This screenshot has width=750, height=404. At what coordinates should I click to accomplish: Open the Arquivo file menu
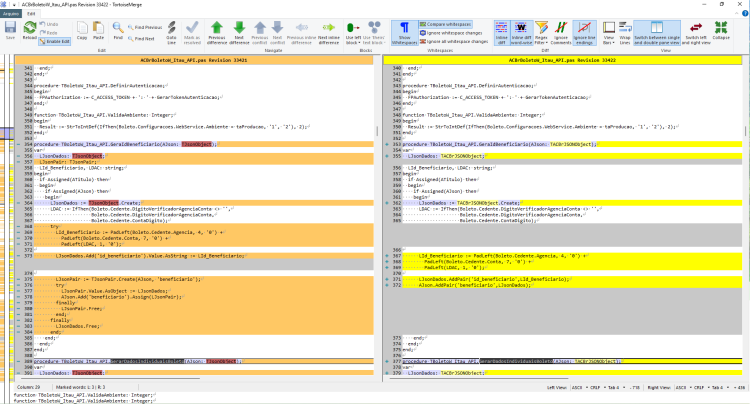pos(11,14)
